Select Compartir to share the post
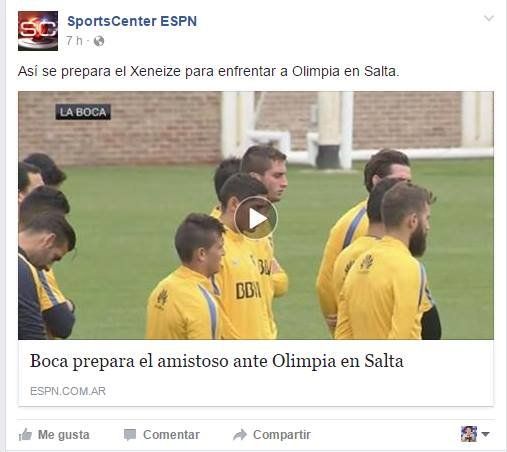 click(x=272, y=435)
